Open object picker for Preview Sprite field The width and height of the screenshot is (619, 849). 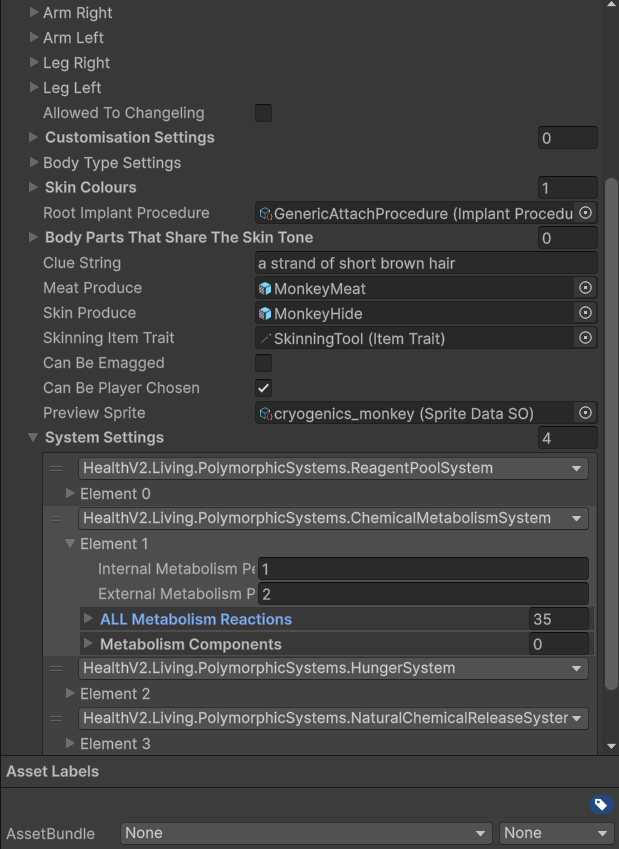tap(585, 413)
